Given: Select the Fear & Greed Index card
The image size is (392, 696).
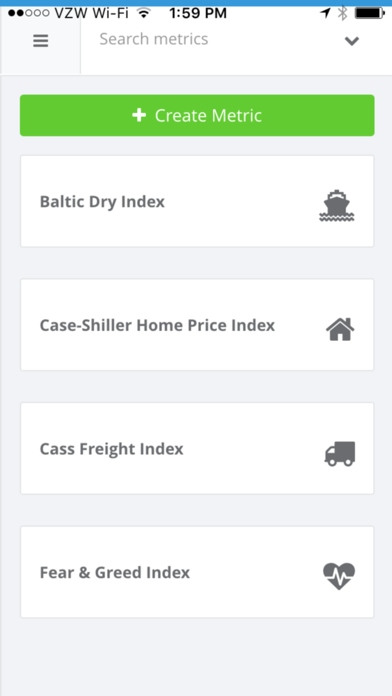Looking at the screenshot, I should (197, 572).
